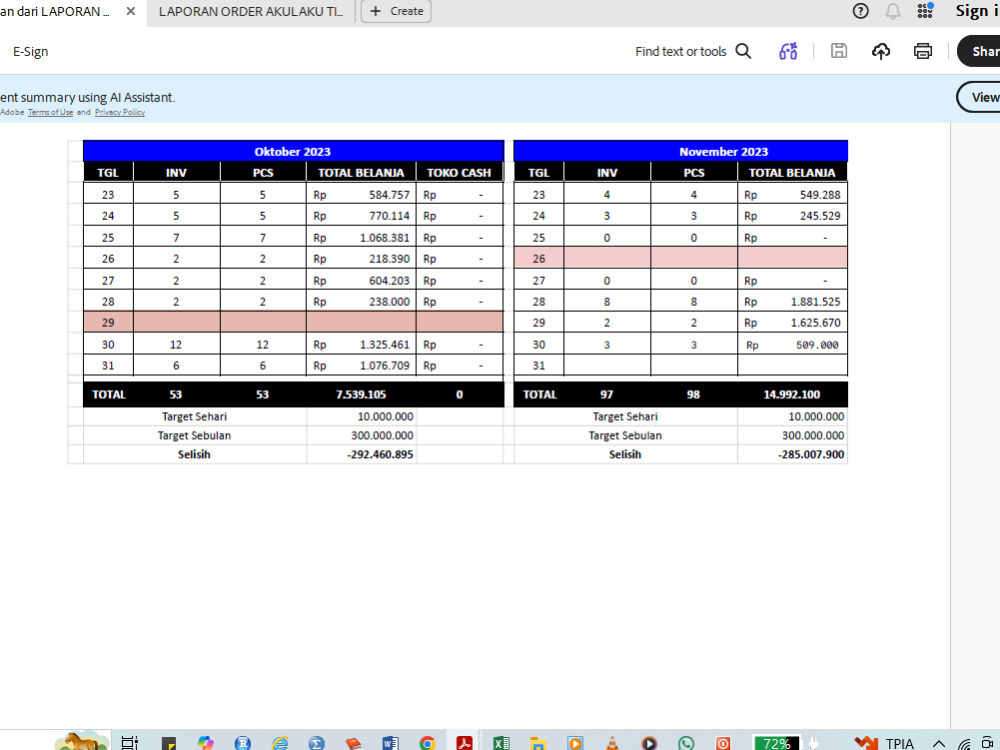This screenshot has height=750, width=1000.
Task: Launch VLC media player from taskbar
Action: [612, 743]
